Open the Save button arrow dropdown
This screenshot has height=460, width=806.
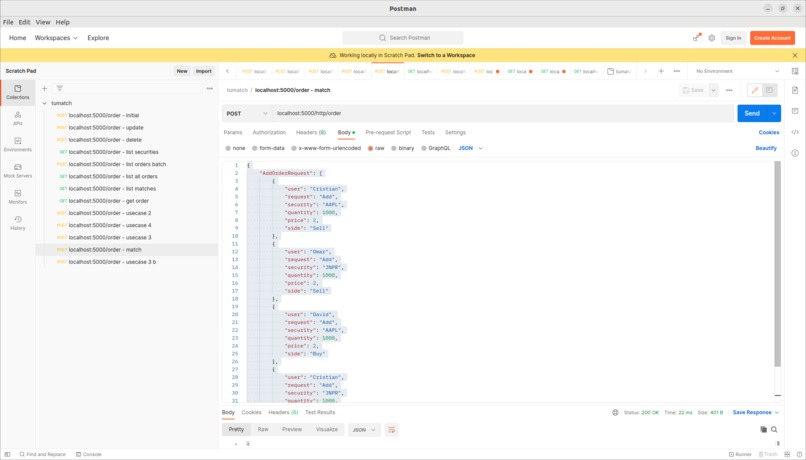point(713,90)
